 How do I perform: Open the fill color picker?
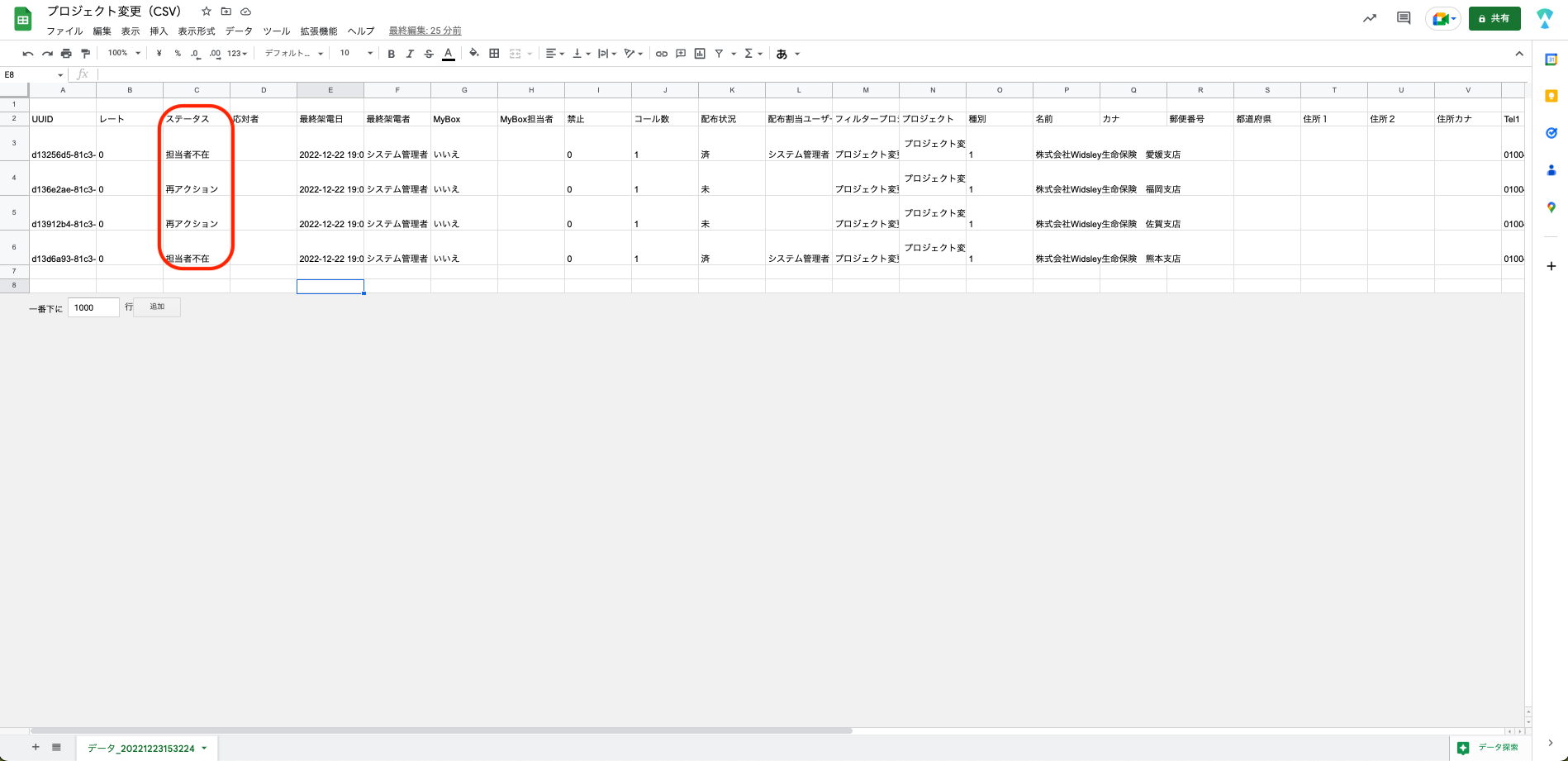click(x=473, y=54)
